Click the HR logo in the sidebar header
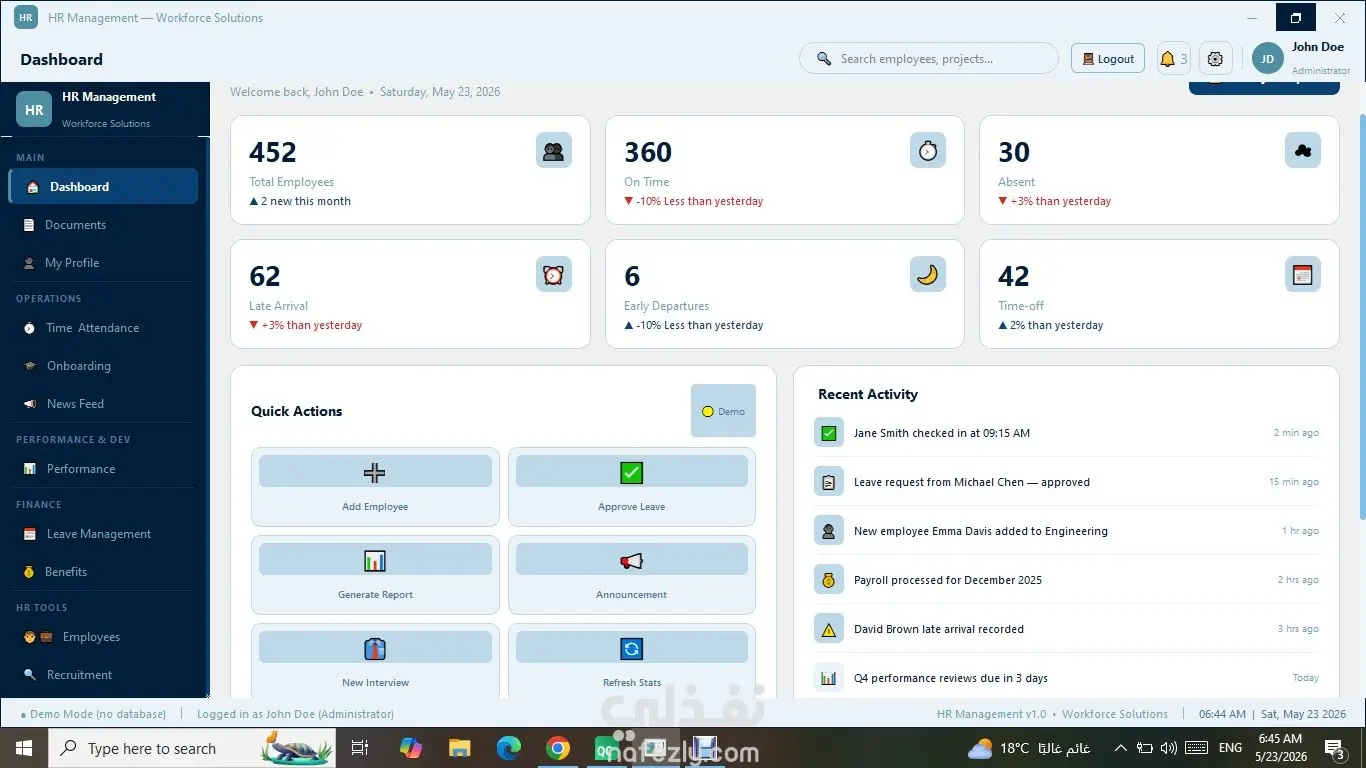Image resolution: width=1366 pixels, height=768 pixels. pos(34,110)
